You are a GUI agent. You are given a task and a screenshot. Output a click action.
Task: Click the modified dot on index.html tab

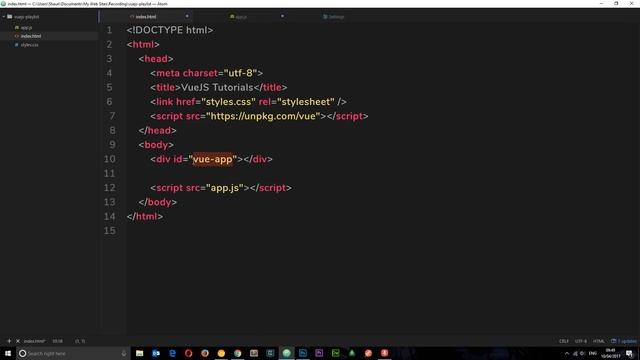point(187,16)
